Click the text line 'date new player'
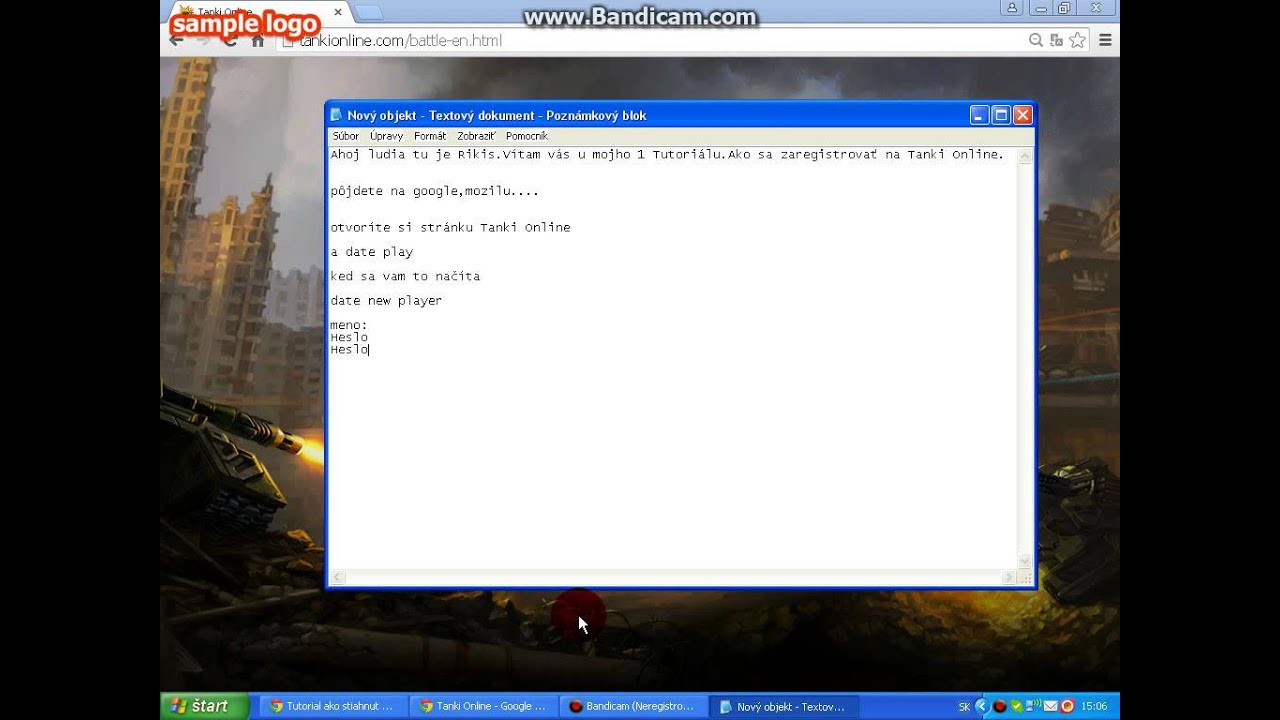Viewport: 1280px width, 720px height. [x=386, y=300]
